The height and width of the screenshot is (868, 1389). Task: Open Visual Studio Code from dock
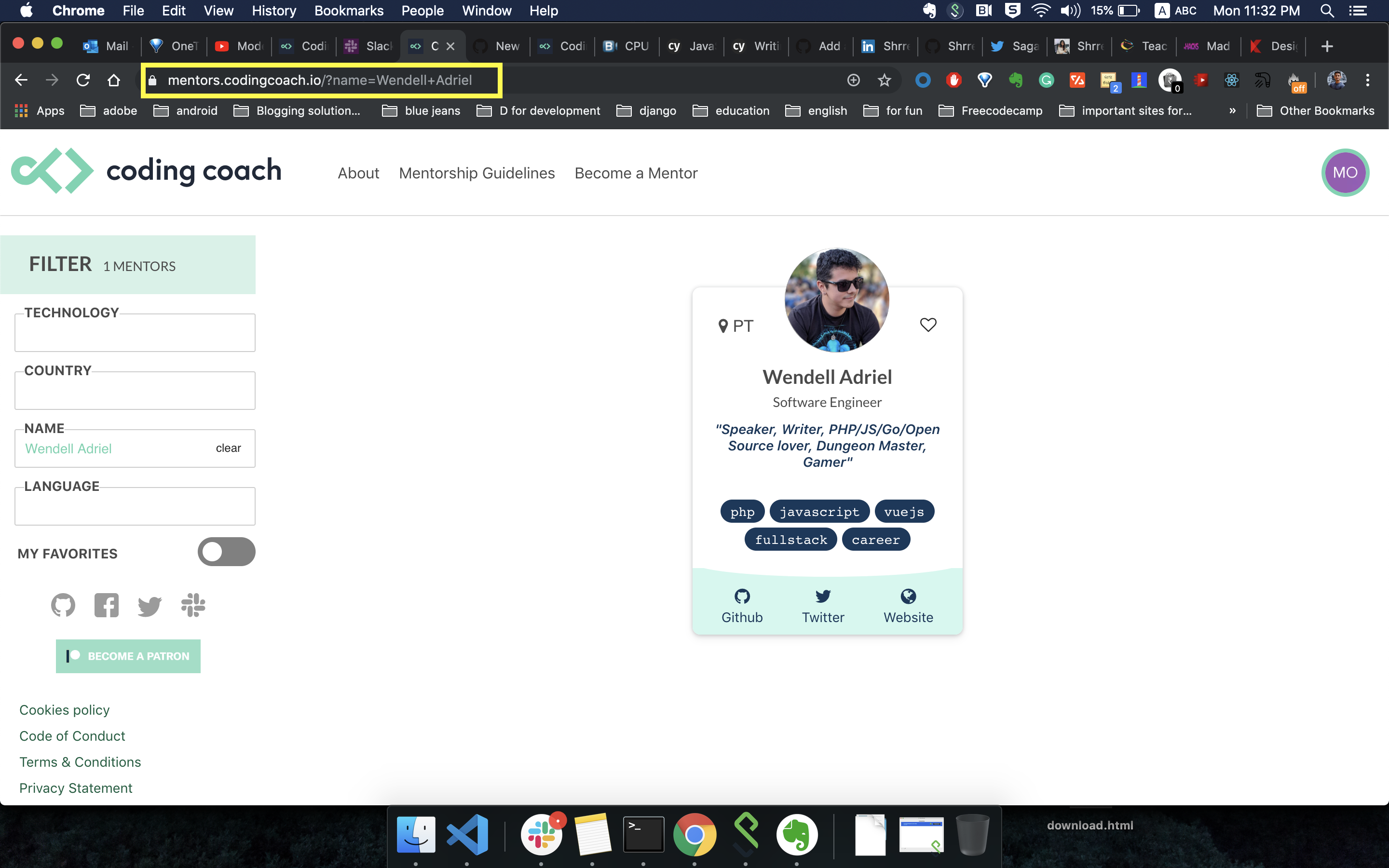pos(467,834)
